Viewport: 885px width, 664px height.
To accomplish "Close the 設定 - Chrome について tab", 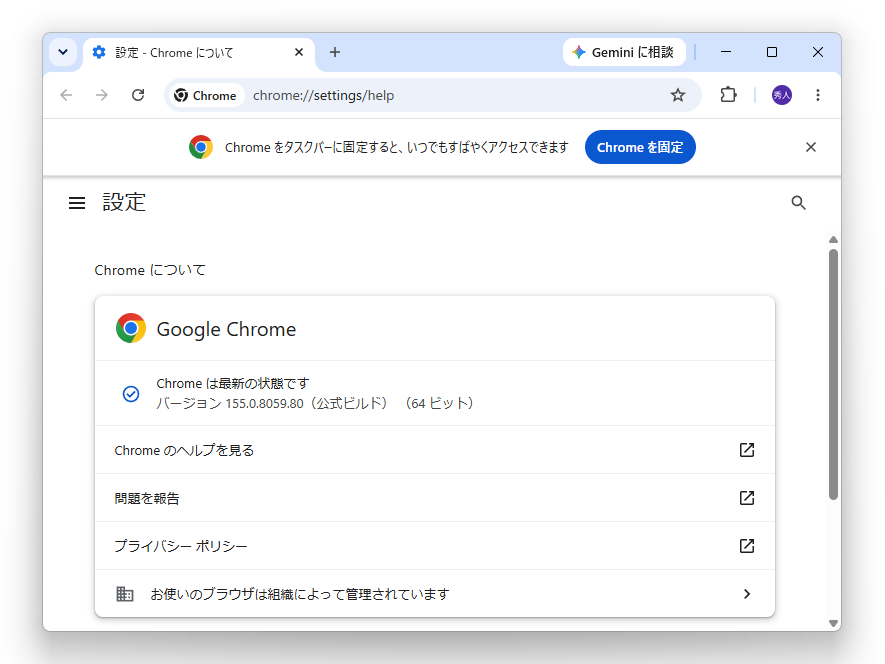I will (x=299, y=52).
